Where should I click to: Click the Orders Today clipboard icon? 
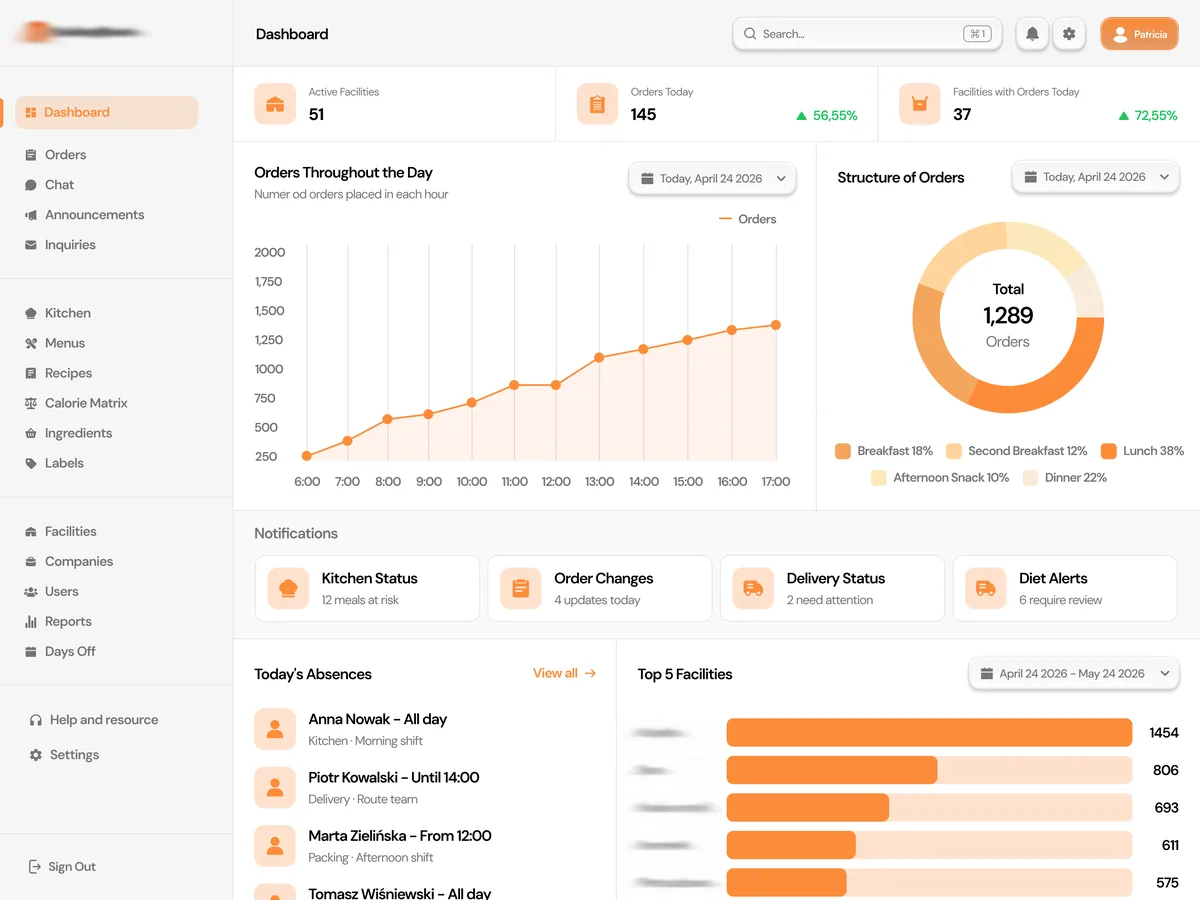click(597, 104)
